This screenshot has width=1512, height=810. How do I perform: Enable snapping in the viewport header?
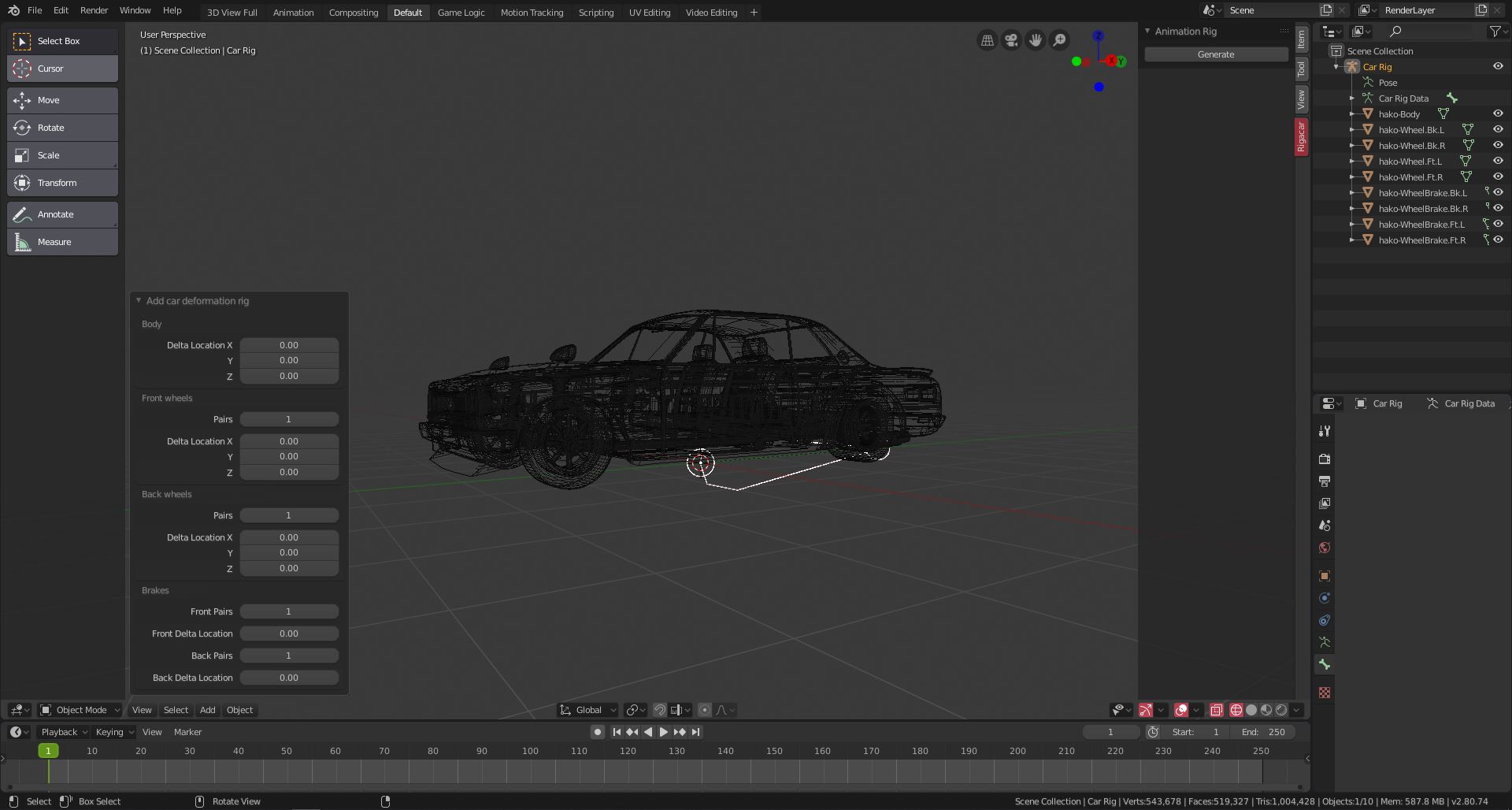point(659,710)
